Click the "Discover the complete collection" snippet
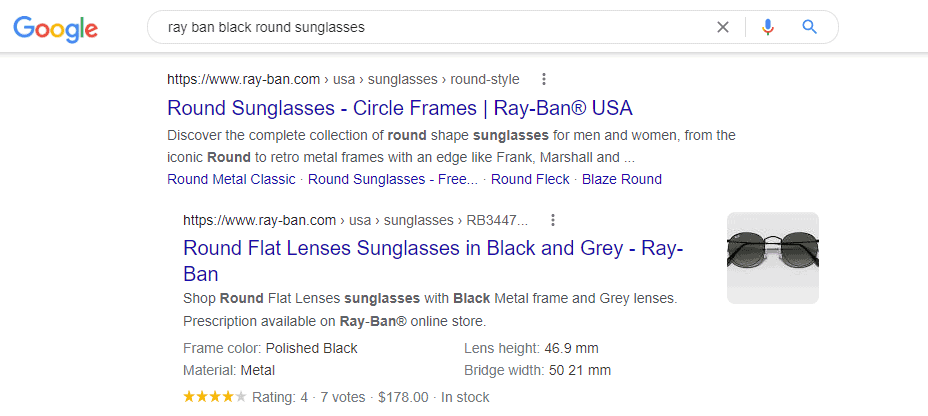 451,147
